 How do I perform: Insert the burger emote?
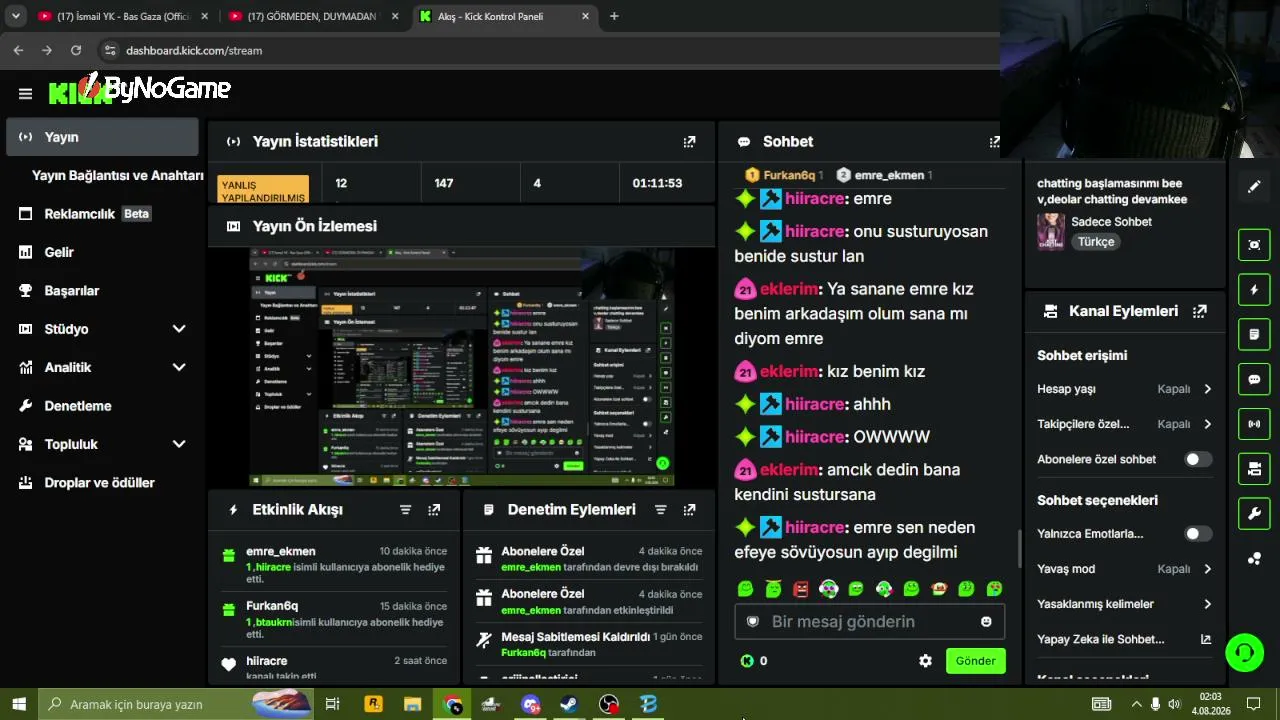pyautogui.click(x=939, y=589)
